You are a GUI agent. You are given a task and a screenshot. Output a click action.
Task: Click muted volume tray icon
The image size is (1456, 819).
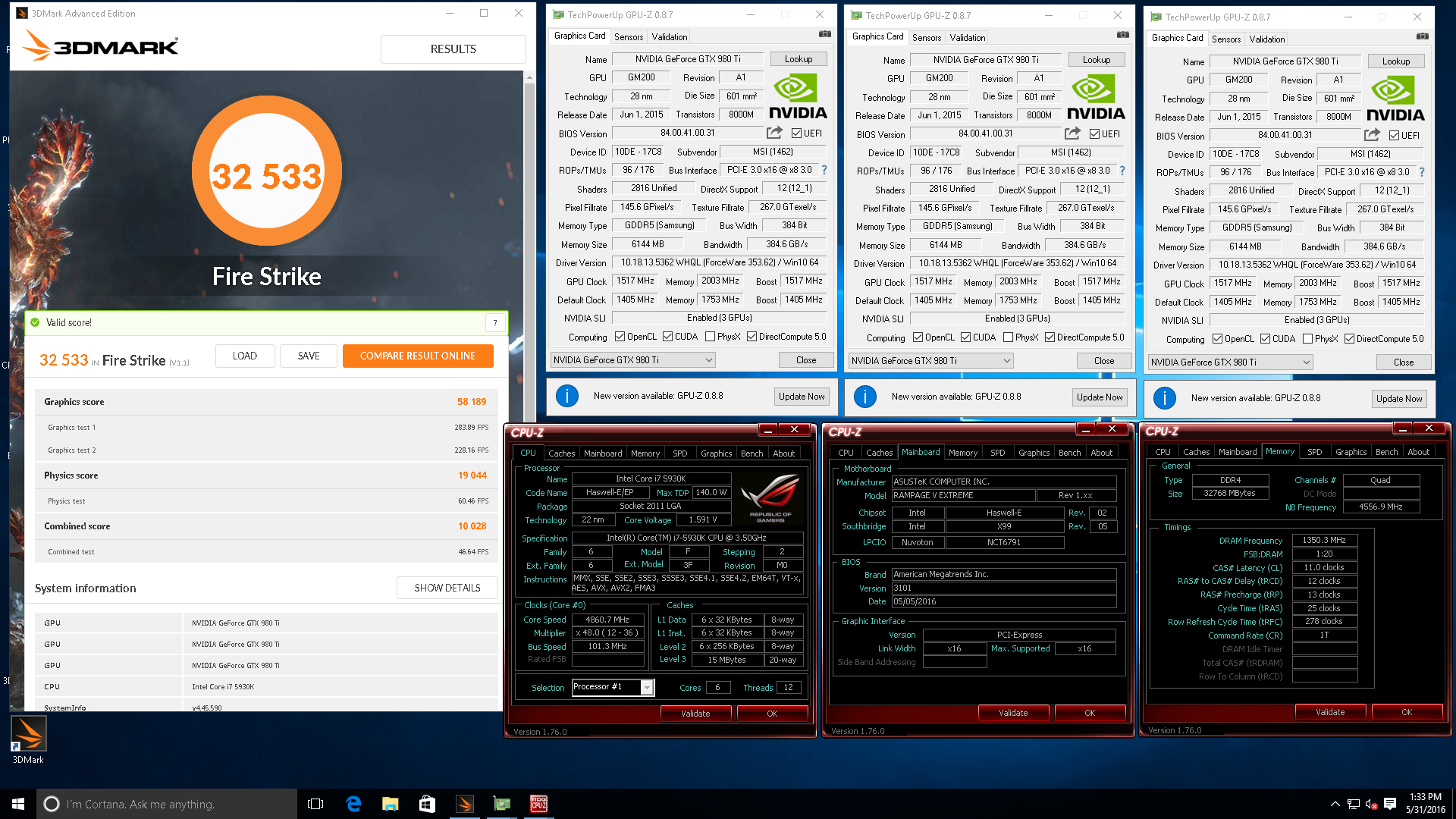[1371, 804]
